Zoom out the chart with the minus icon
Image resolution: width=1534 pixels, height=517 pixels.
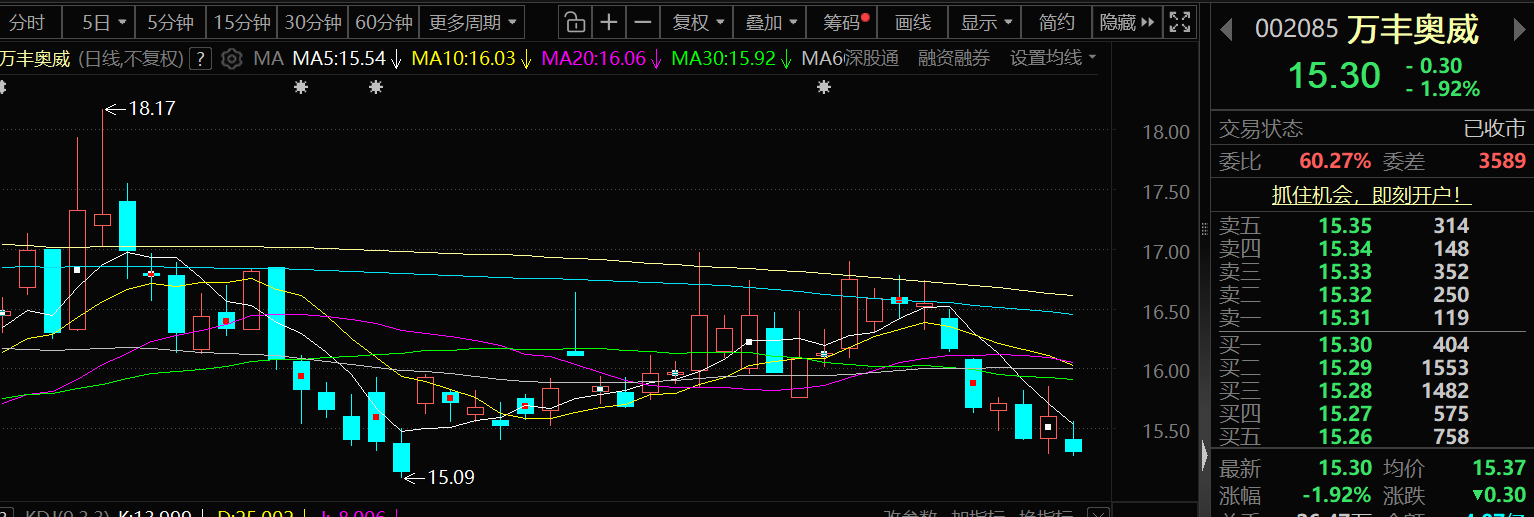pyautogui.click(x=642, y=22)
